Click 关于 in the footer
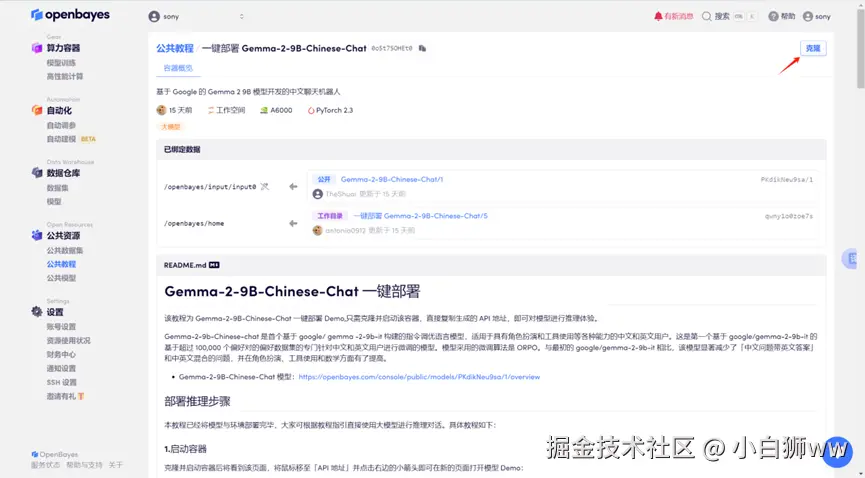Screen dimensions: 865x478 (115, 465)
